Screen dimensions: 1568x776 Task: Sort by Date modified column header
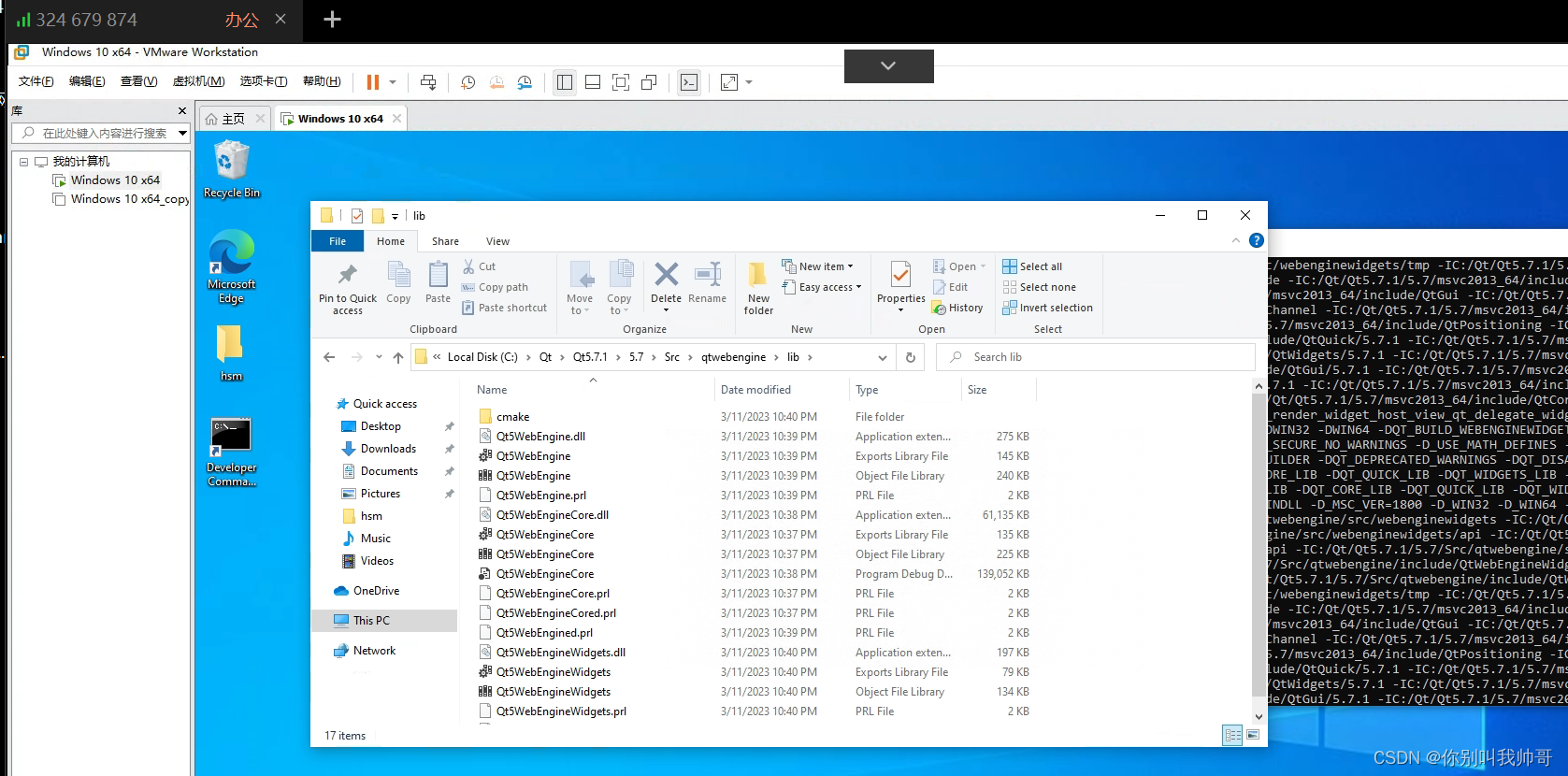[755, 390]
